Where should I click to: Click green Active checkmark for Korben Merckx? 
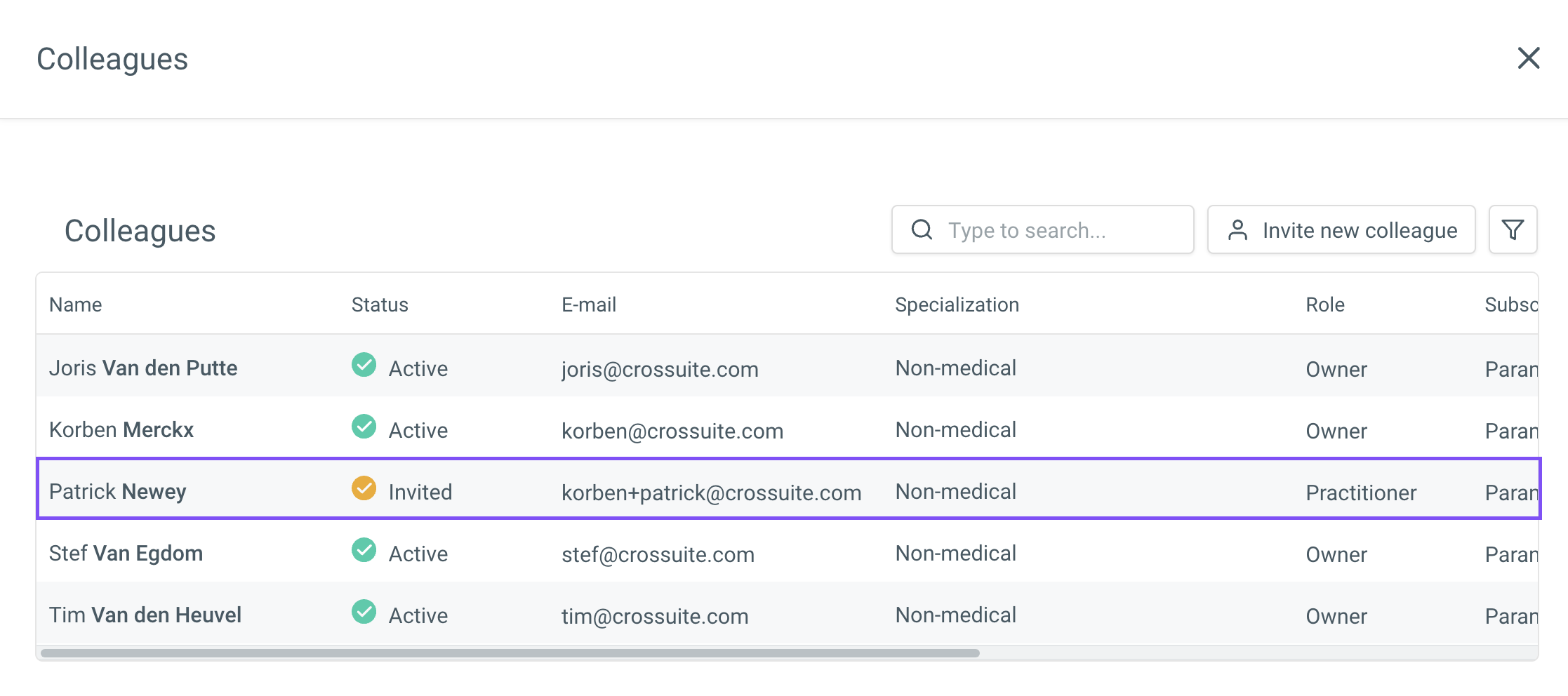(x=364, y=427)
